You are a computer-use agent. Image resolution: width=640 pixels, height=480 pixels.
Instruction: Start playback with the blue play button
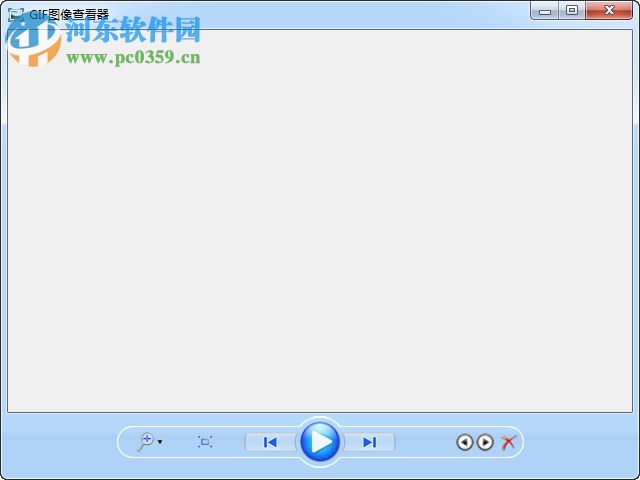coord(320,442)
